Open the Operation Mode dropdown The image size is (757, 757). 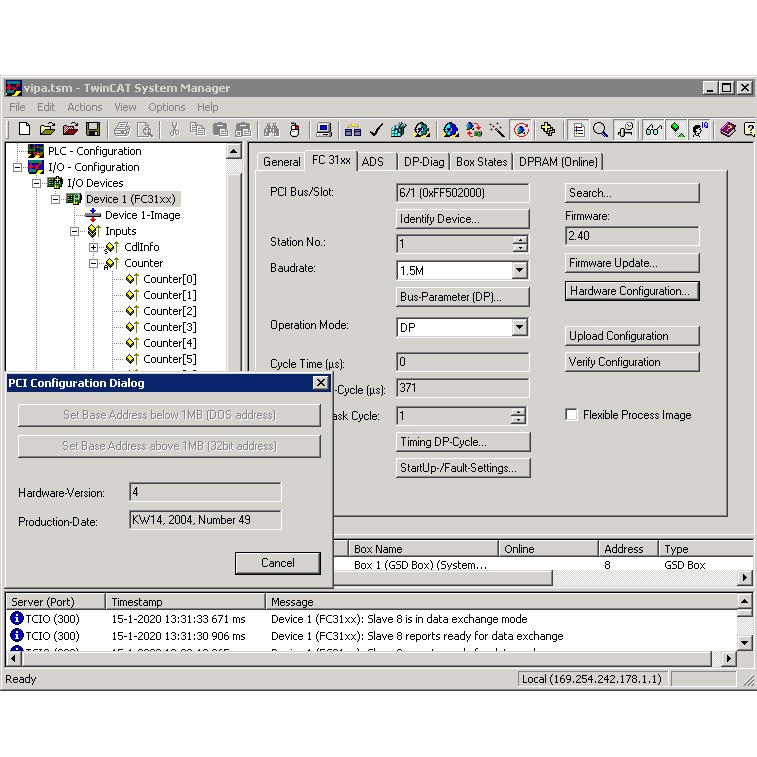519,328
